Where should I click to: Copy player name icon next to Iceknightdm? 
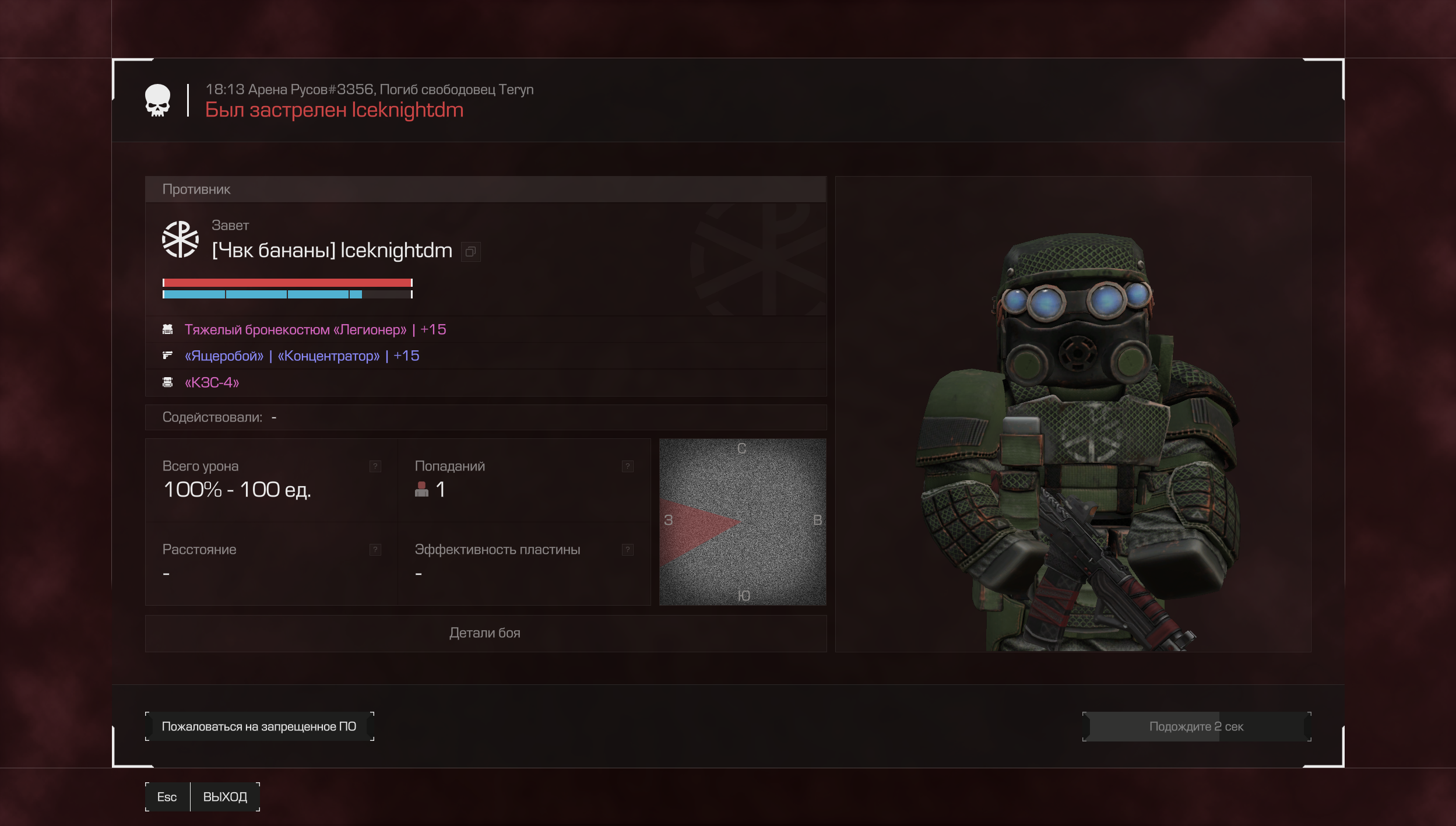pos(470,252)
